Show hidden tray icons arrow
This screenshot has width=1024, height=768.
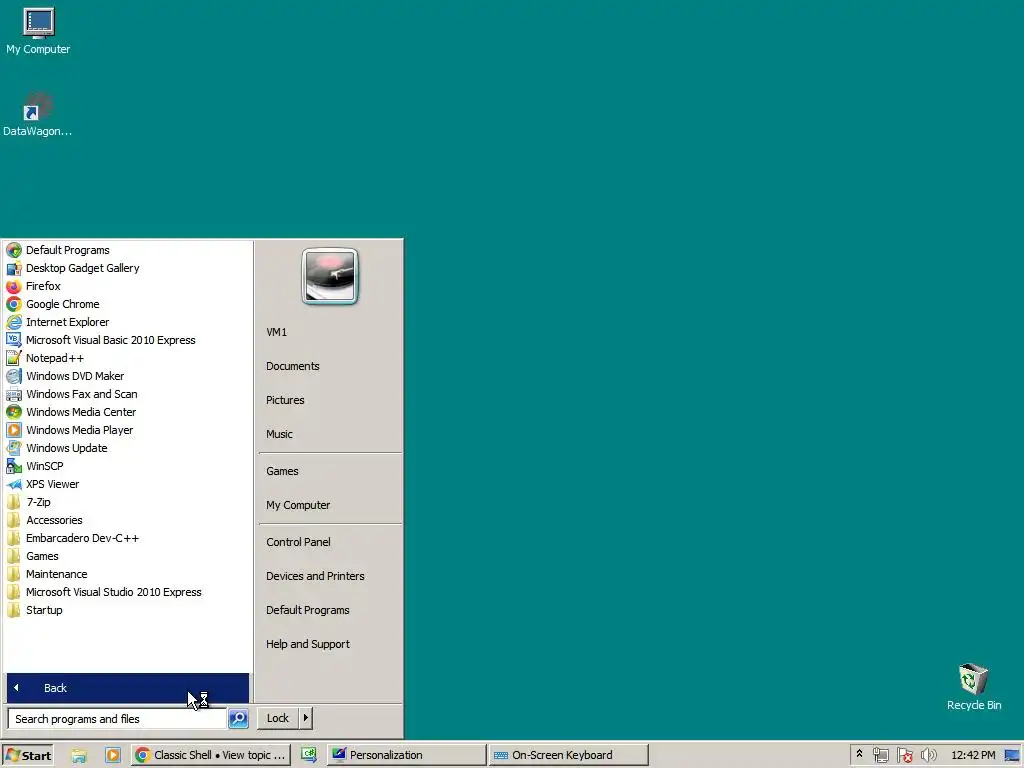pyautogui.click(x=859, y=755)
